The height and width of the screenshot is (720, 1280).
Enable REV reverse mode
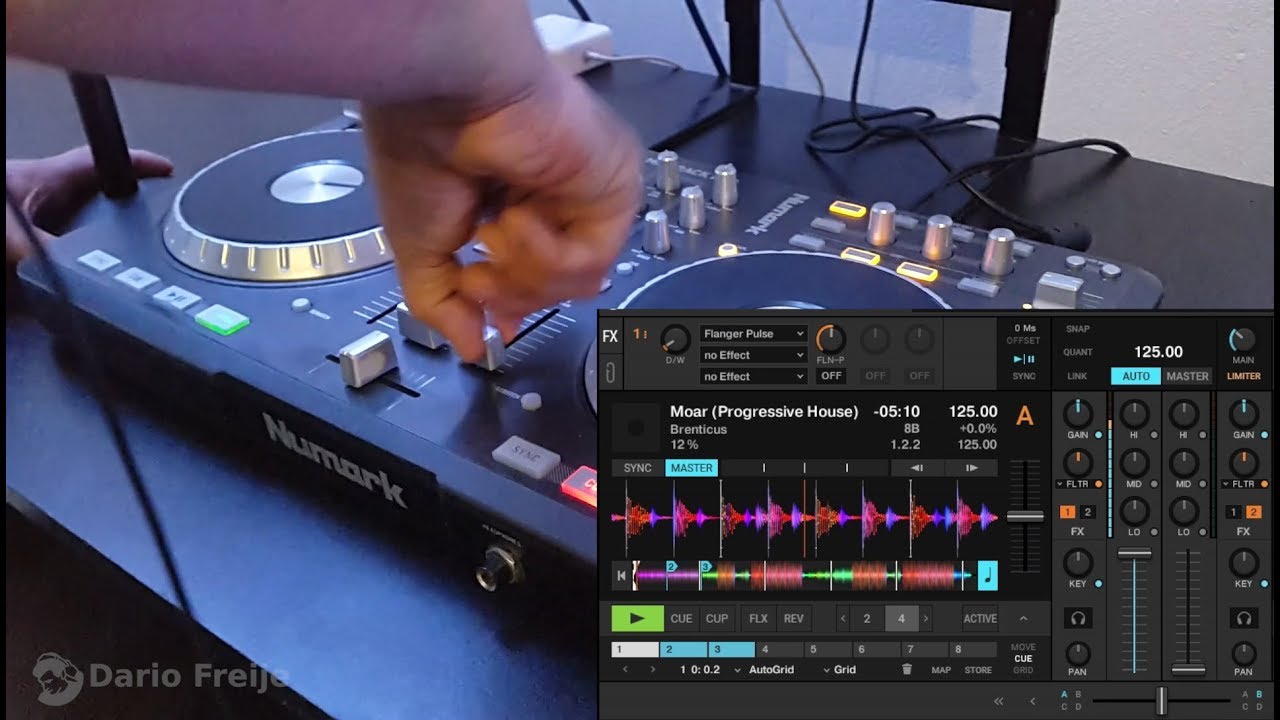(x=793, y=618)
